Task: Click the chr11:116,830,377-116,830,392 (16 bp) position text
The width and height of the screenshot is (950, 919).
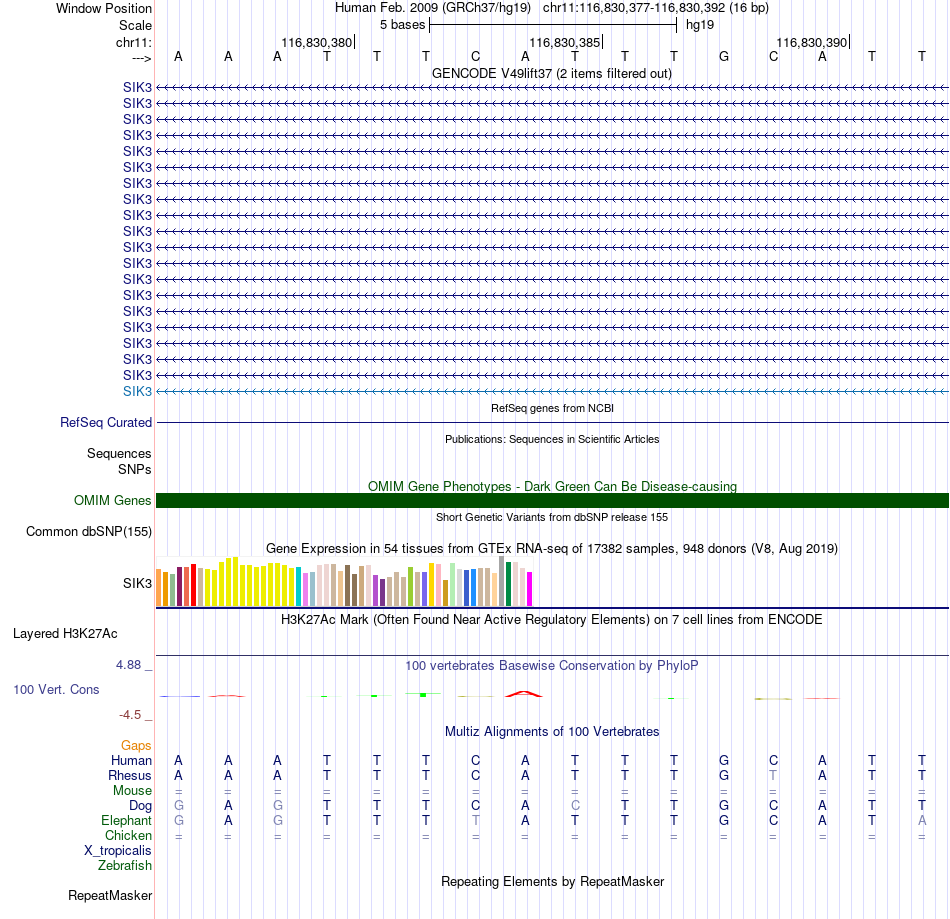Action: [656, 8]
